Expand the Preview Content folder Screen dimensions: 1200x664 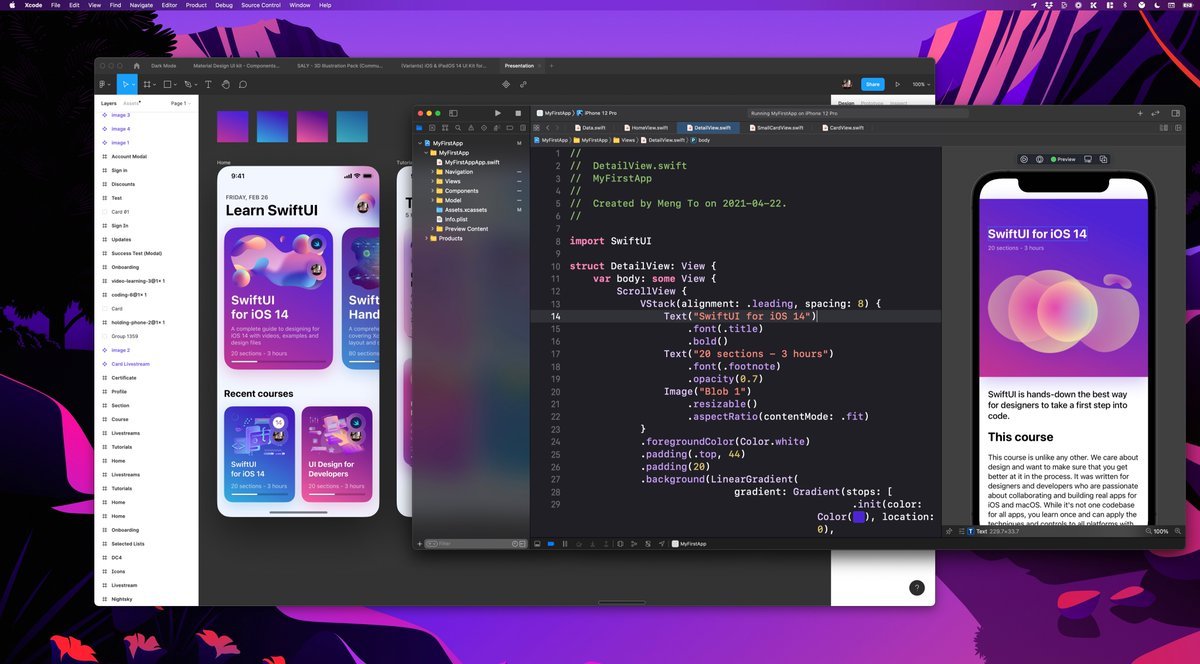click(433, 229)
